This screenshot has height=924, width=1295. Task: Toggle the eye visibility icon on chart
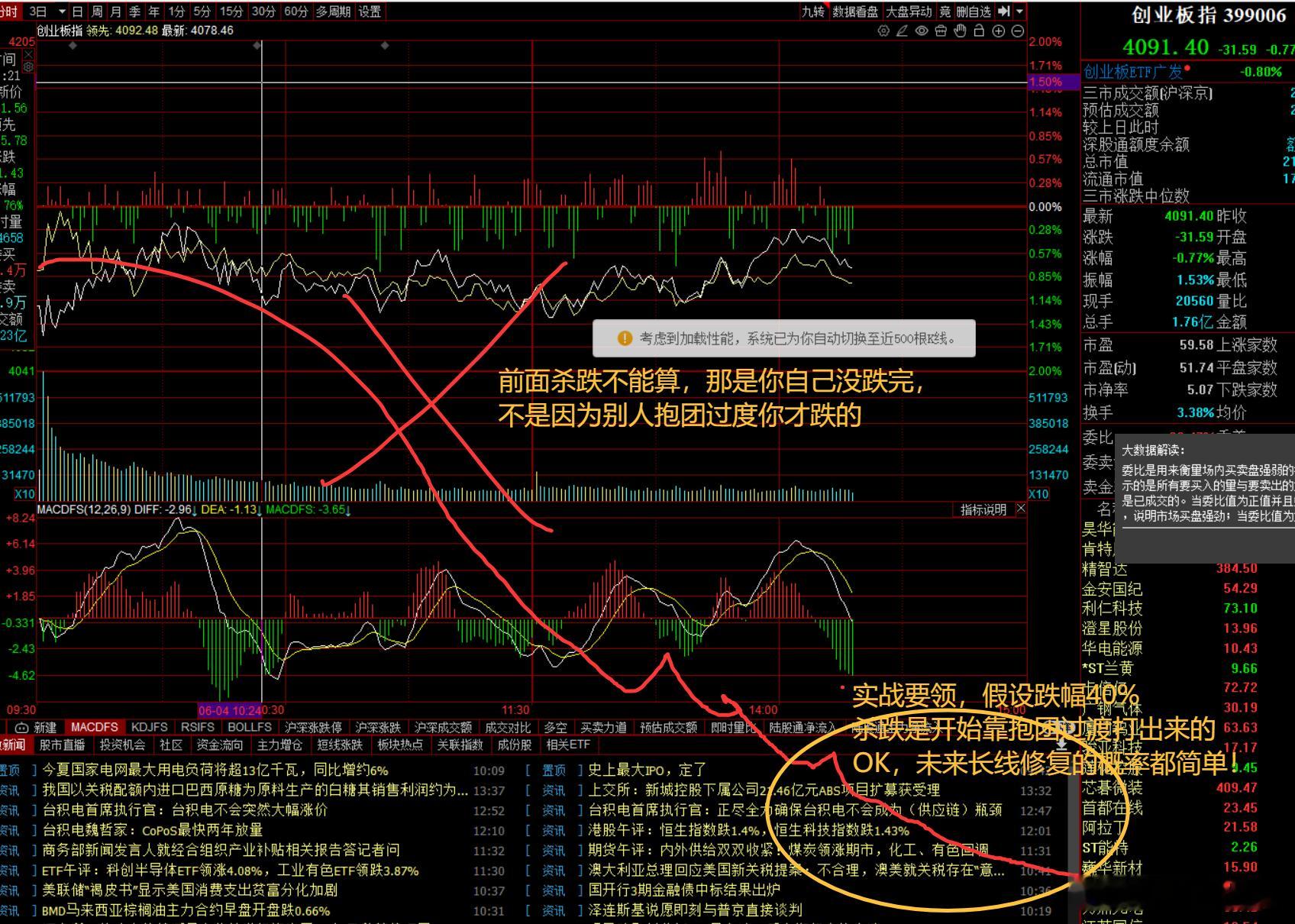pyautogui.click(x=922, y=31)
